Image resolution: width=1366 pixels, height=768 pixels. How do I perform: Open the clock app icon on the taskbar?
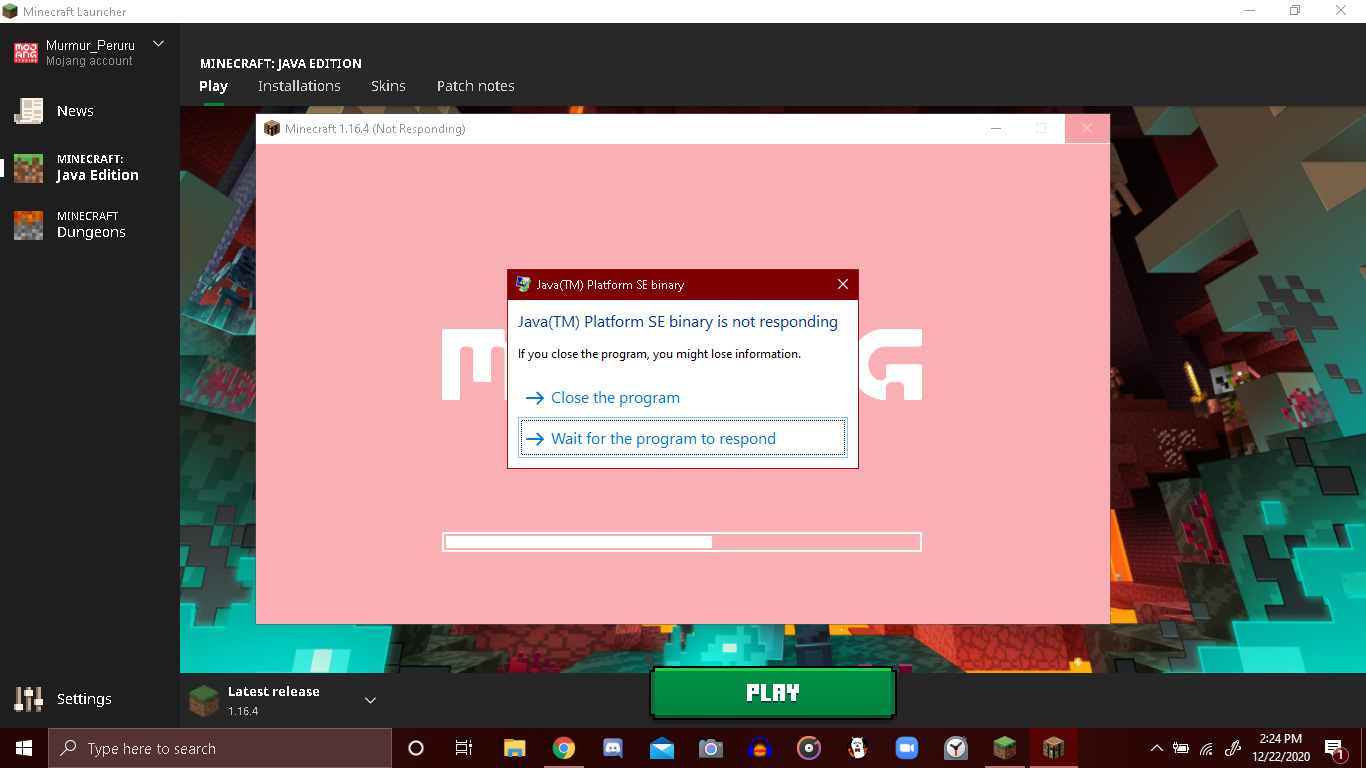(x=956, y=748)
